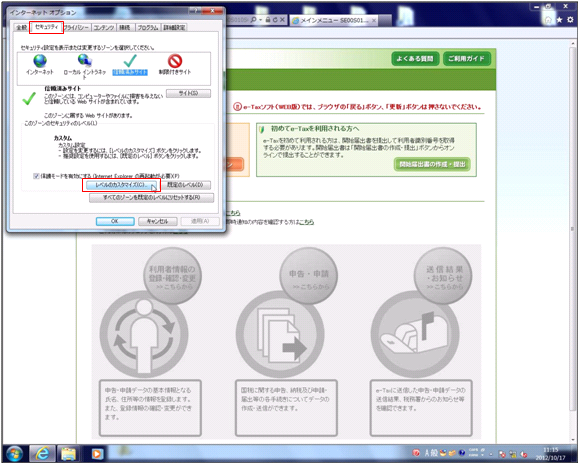The height and width of the screenshot is (463, 578).
Task: Toggle the Enable Protected Mode checkbox
Action: click(x=36, y=176)
